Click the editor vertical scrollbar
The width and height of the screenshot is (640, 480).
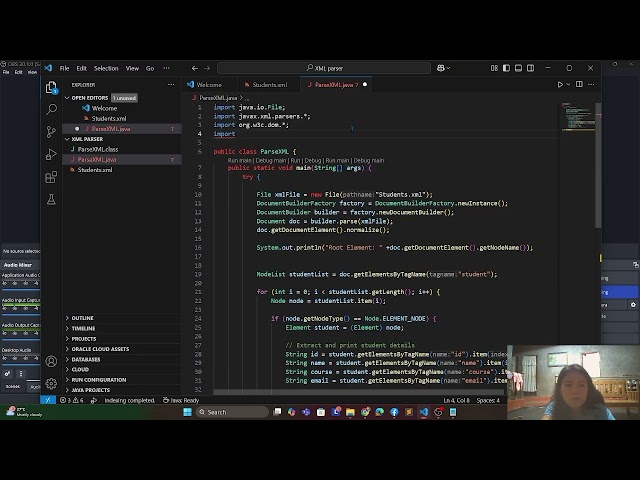598,165
